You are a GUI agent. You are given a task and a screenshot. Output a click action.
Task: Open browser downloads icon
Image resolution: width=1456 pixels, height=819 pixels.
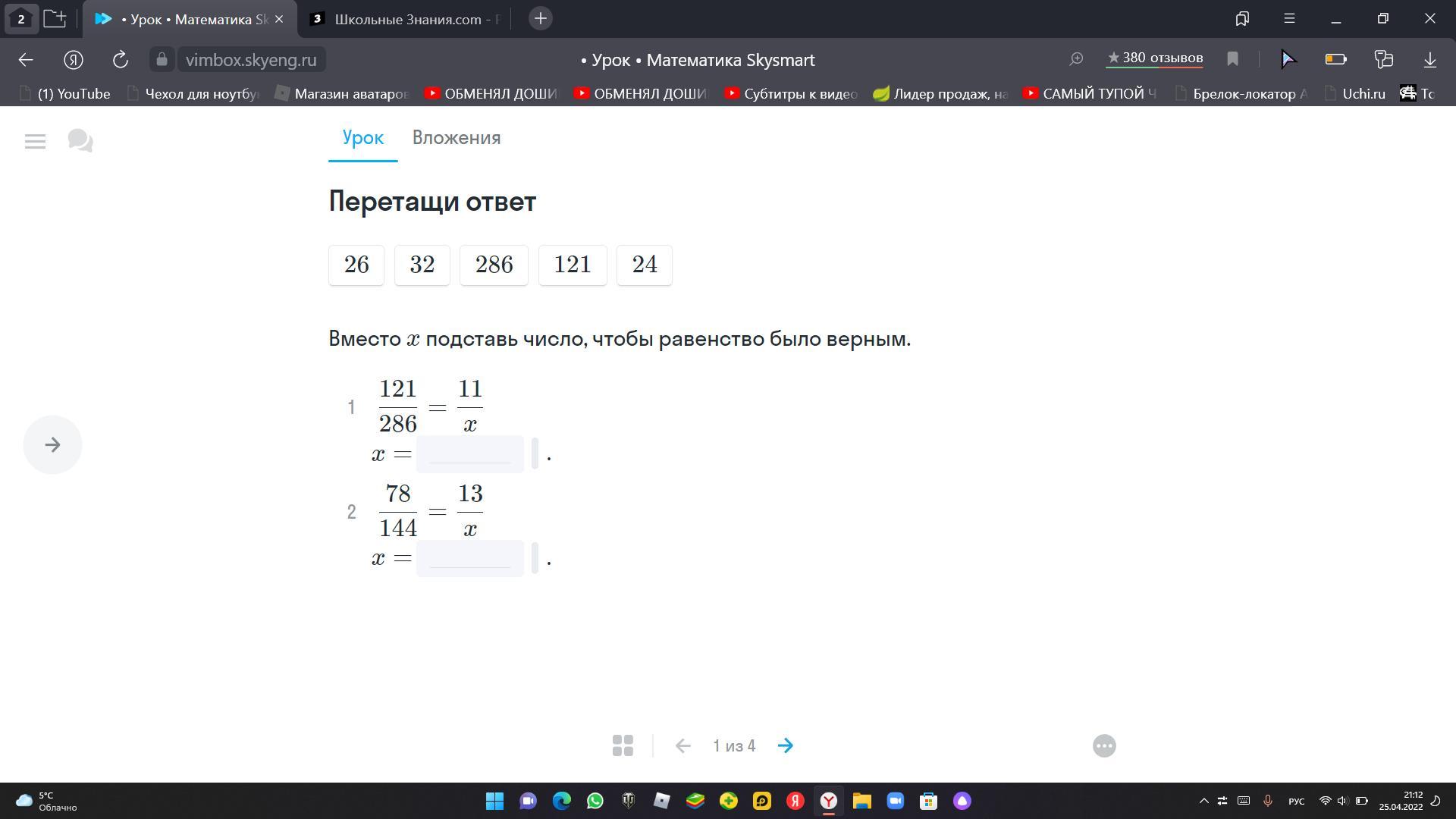pyautogui.click(x=1429, y=59)
